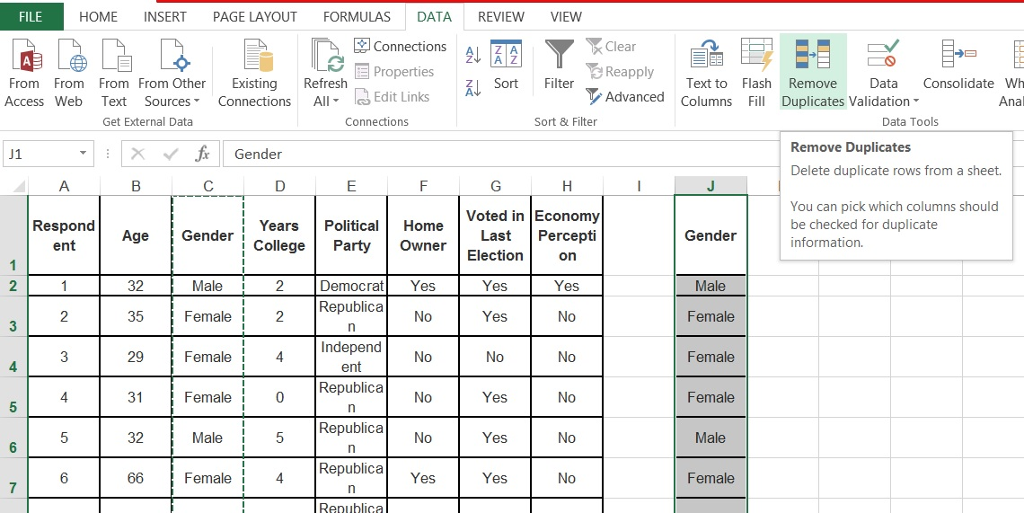The height and width of the screenshot is (513, 1024).
Task: Switch to the FORMULAS tab
Action: pos(357,17)
